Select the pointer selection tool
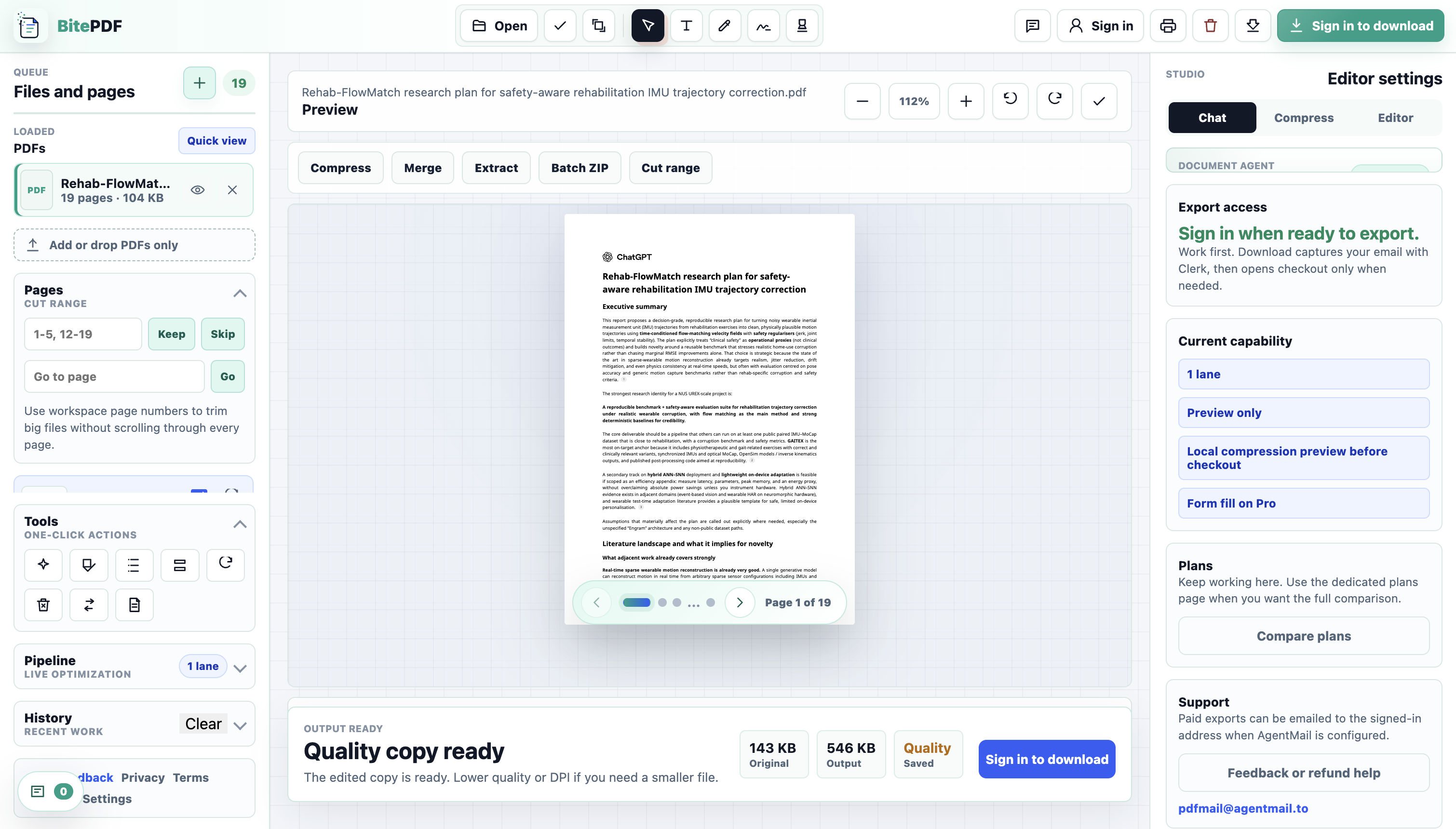The height and width of the screenshot is (829, 1456). (x=647, y=26)
